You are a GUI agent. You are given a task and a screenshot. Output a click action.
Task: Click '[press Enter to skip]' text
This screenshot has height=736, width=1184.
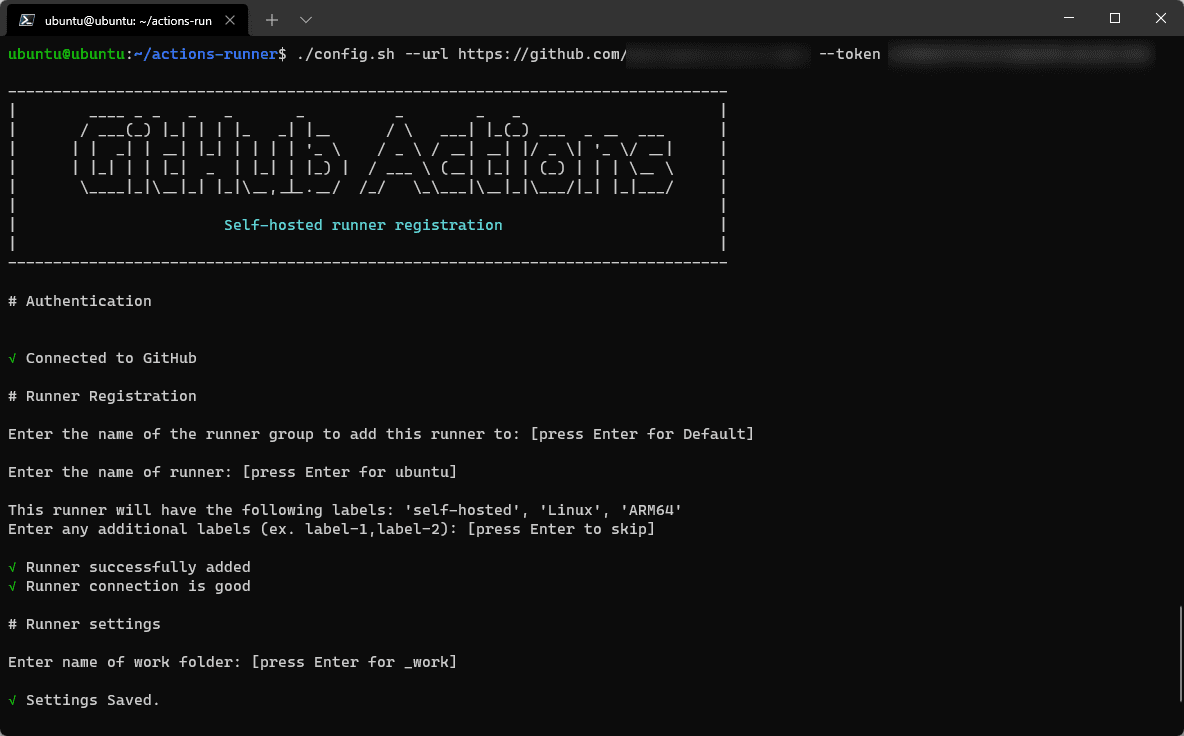[561, 529]
